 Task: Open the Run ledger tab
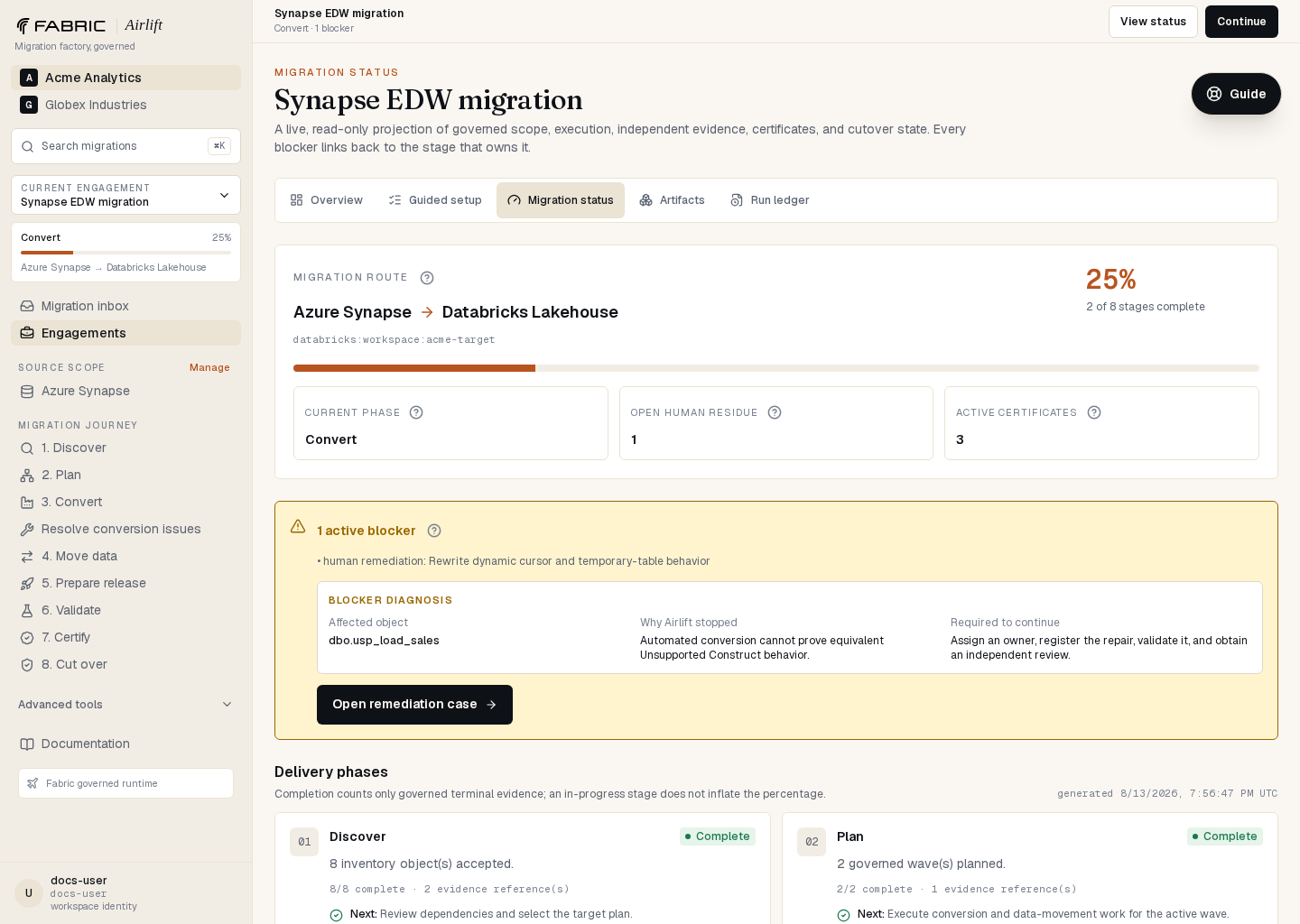(770, 200)
